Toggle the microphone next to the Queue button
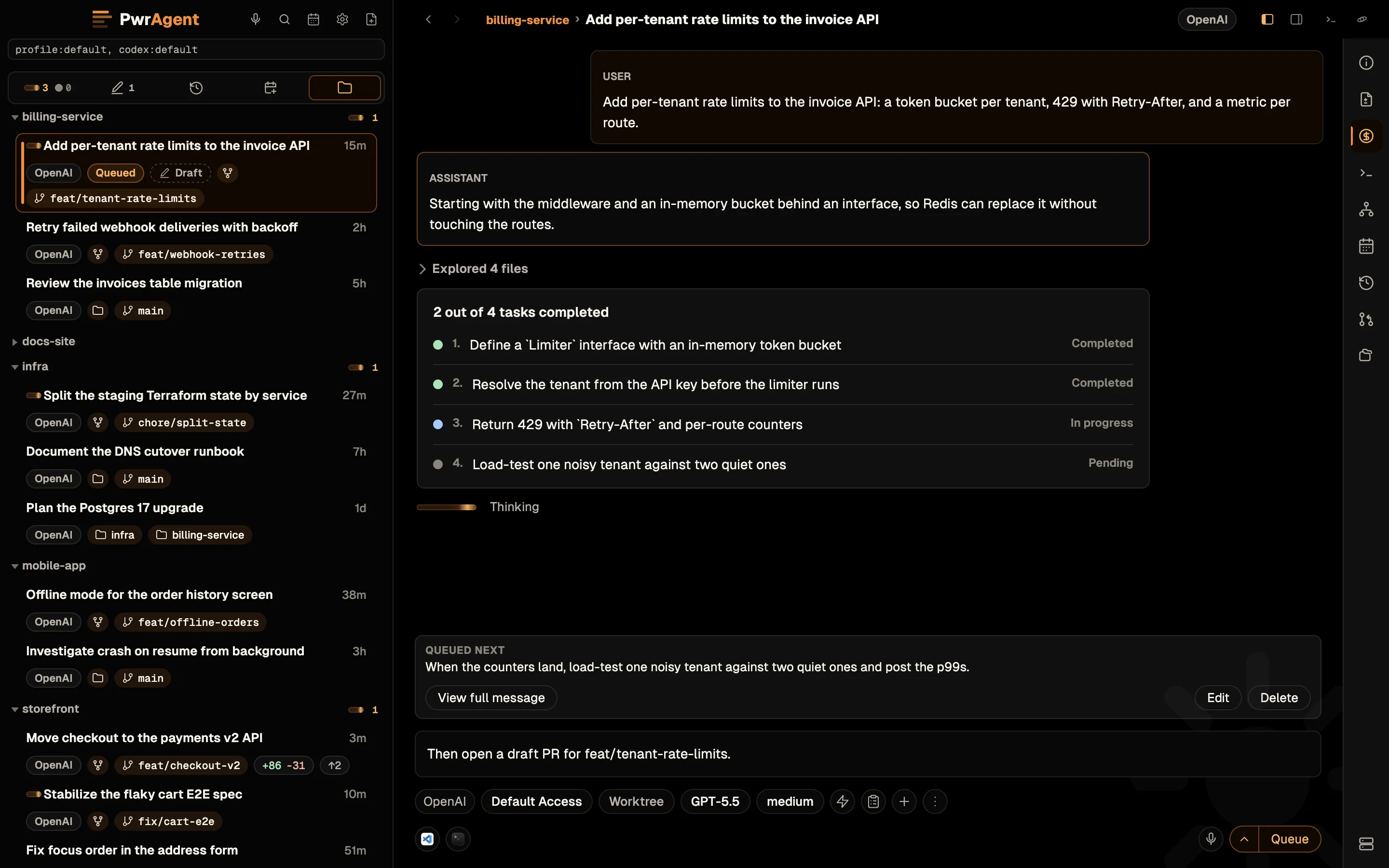The image size is (1389, 868). point(1211,839)
